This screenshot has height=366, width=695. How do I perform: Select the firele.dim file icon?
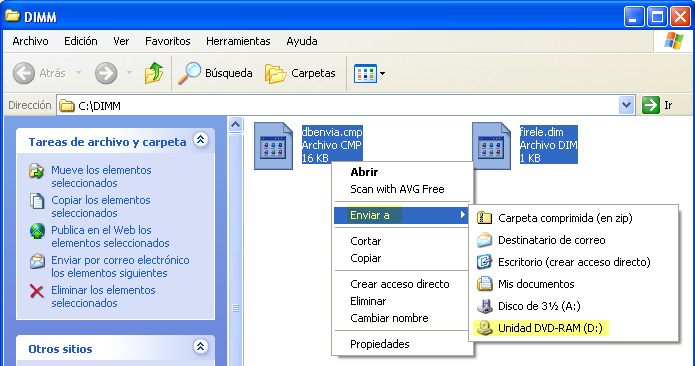tap(491, 146)
